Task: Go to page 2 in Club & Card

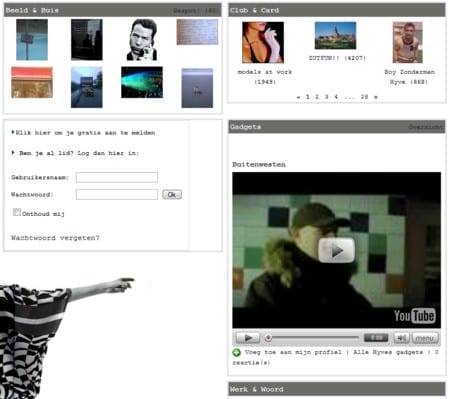Action: [x=317, y=97]
